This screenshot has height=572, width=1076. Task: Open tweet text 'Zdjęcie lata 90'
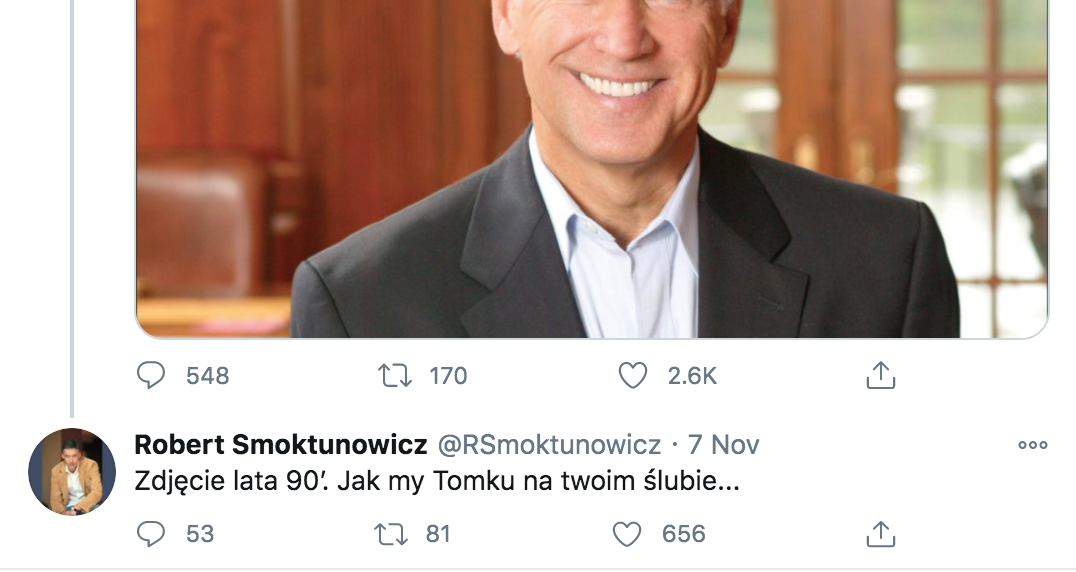point(437,481)
